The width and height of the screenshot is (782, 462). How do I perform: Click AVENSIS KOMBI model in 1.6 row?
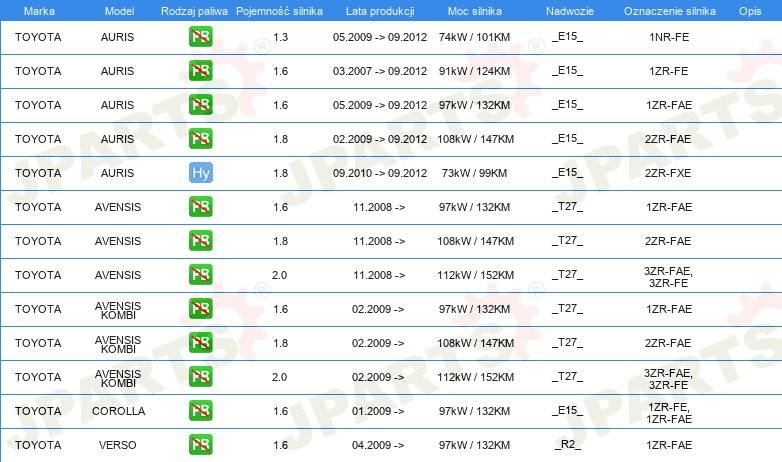(x=118, y=310)
